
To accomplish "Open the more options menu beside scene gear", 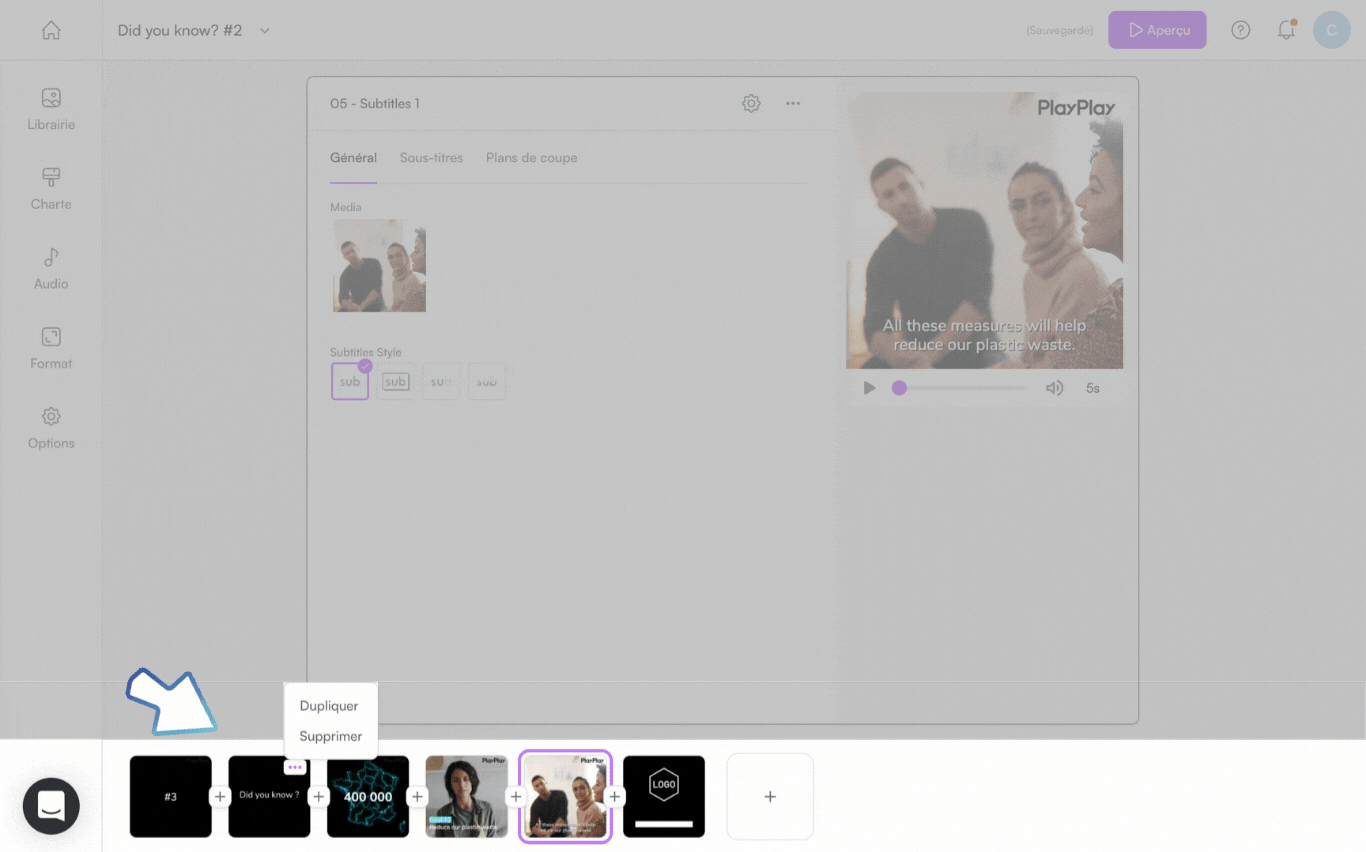I will pyautogui.click(x=793, y=103).
